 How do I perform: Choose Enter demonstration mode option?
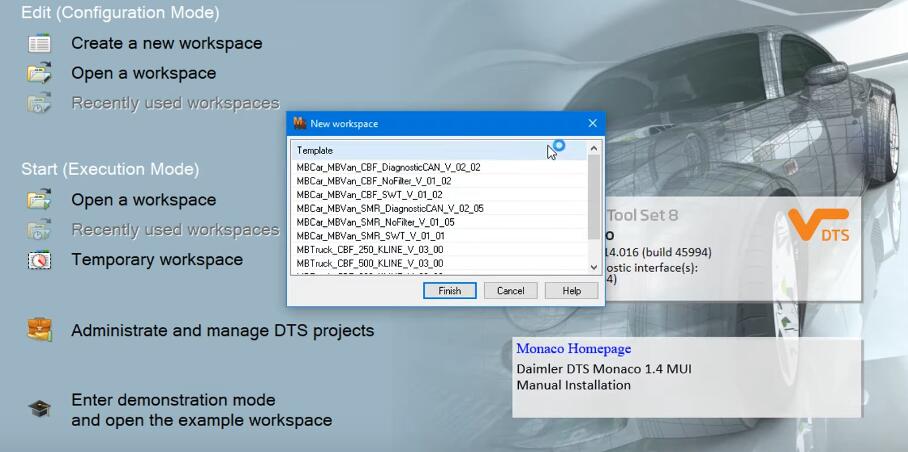click(x=202, y=410)
